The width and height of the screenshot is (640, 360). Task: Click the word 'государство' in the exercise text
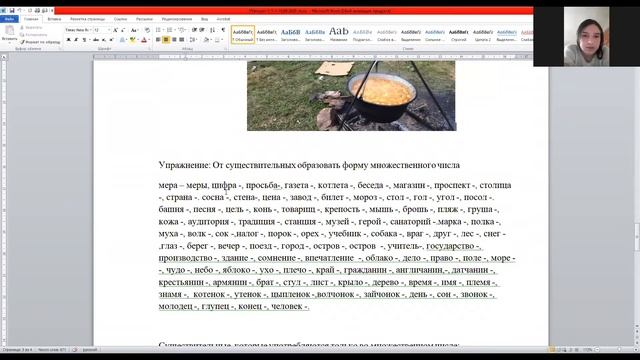(x=451, y=246)
